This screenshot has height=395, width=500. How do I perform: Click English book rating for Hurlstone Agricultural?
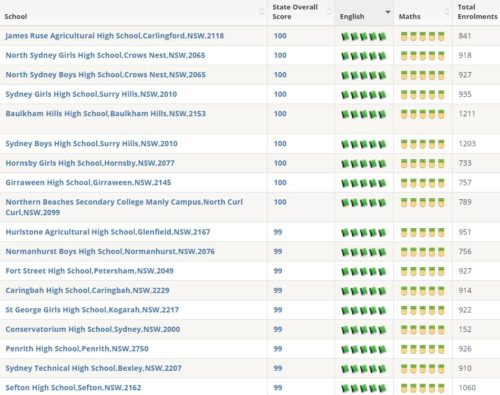pos(364,233)
